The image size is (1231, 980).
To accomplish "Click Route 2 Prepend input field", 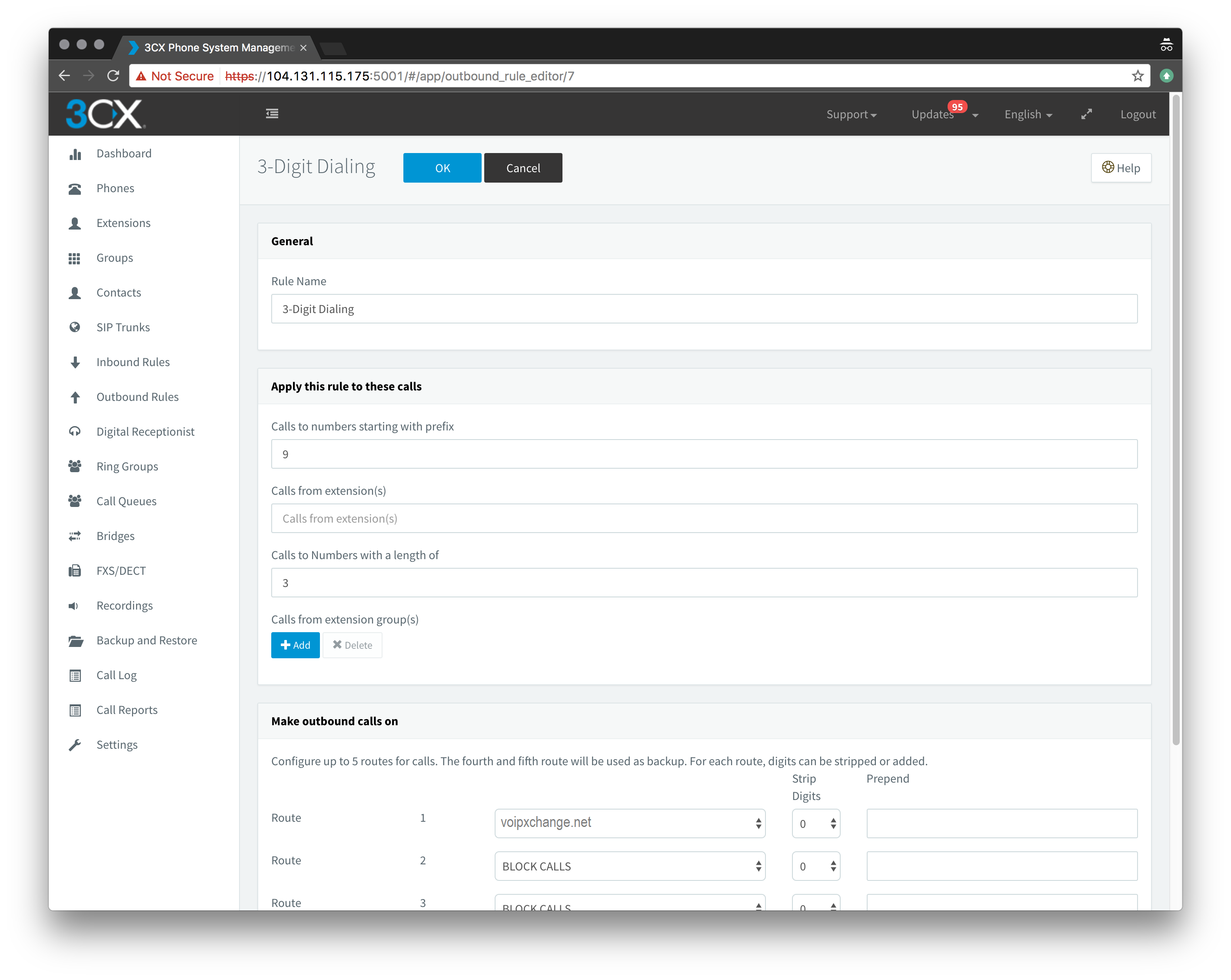I will (x=1001, y=867).
